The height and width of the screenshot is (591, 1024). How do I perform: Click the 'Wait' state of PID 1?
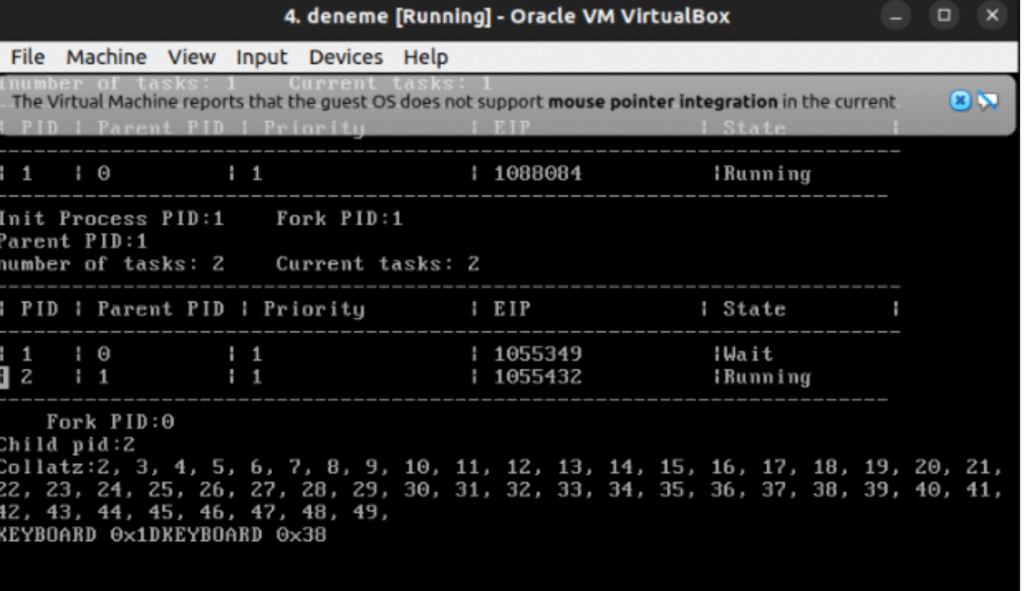(x=748, y=354)
